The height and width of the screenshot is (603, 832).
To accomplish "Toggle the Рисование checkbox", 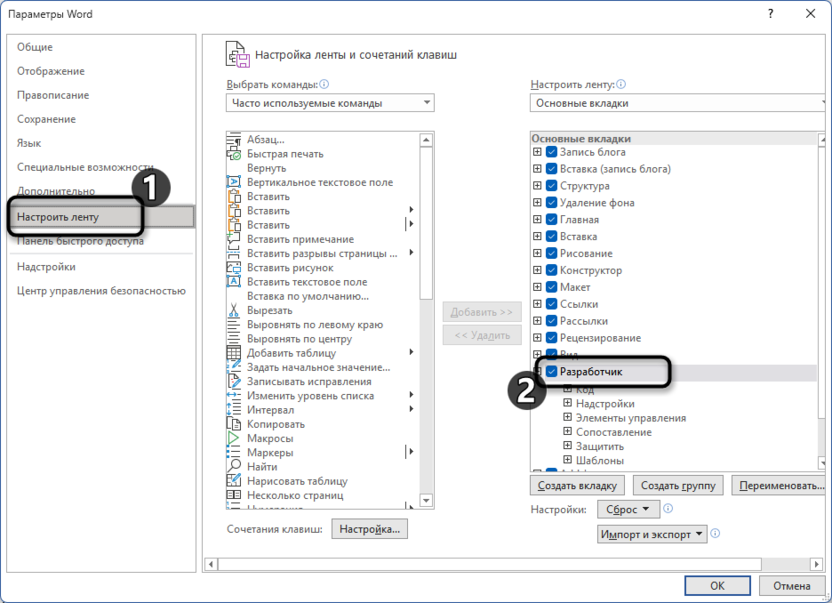I will [x=551, y=254].
